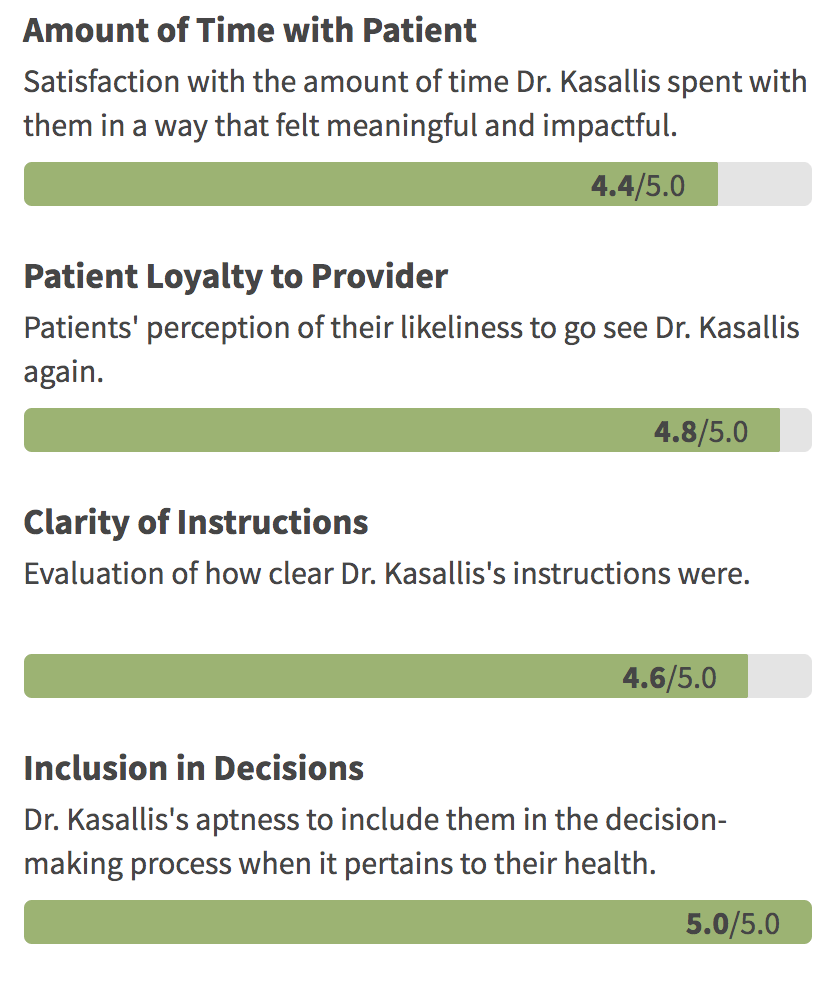
Task: Click the Patient Loyalty to Provider heading
Action: (235, 276)
